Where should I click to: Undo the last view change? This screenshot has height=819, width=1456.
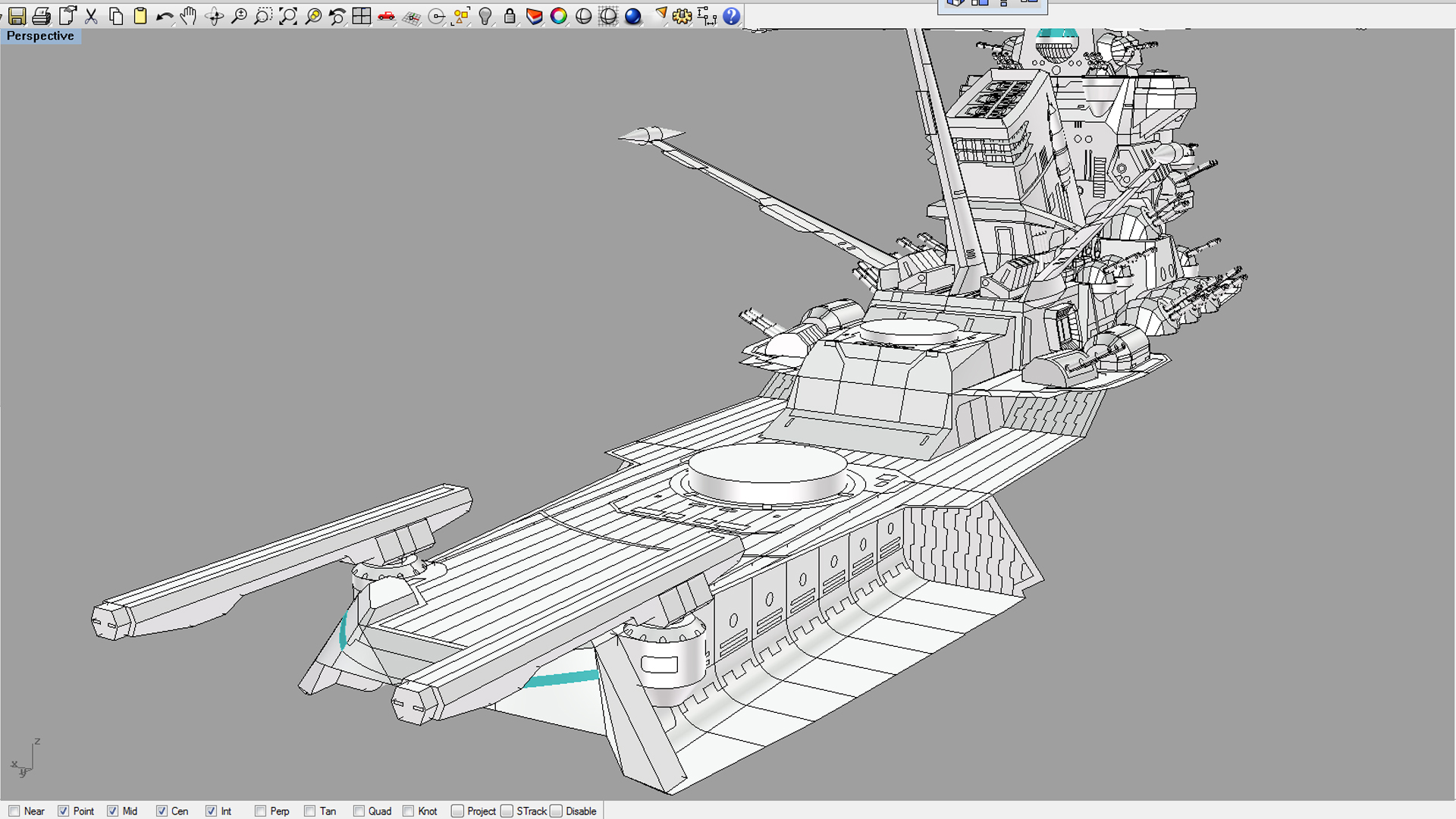pos(337,16)
